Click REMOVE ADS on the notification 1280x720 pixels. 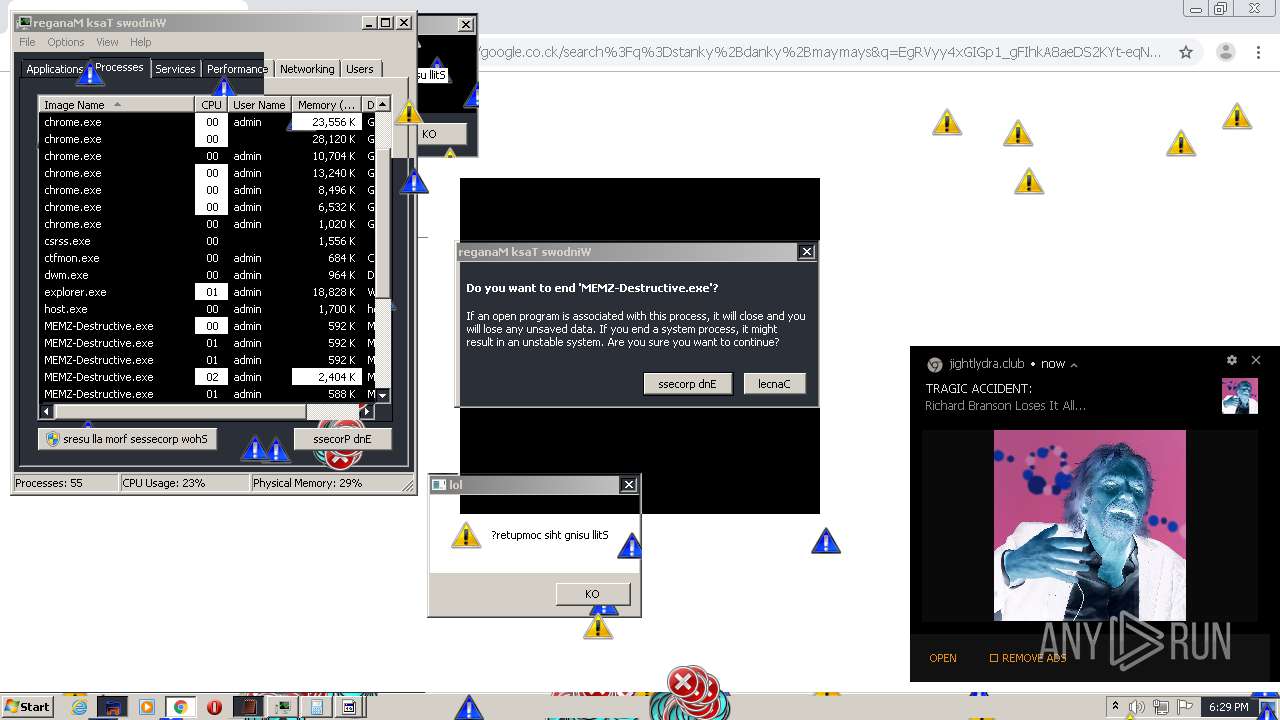tap(1027, 658)
